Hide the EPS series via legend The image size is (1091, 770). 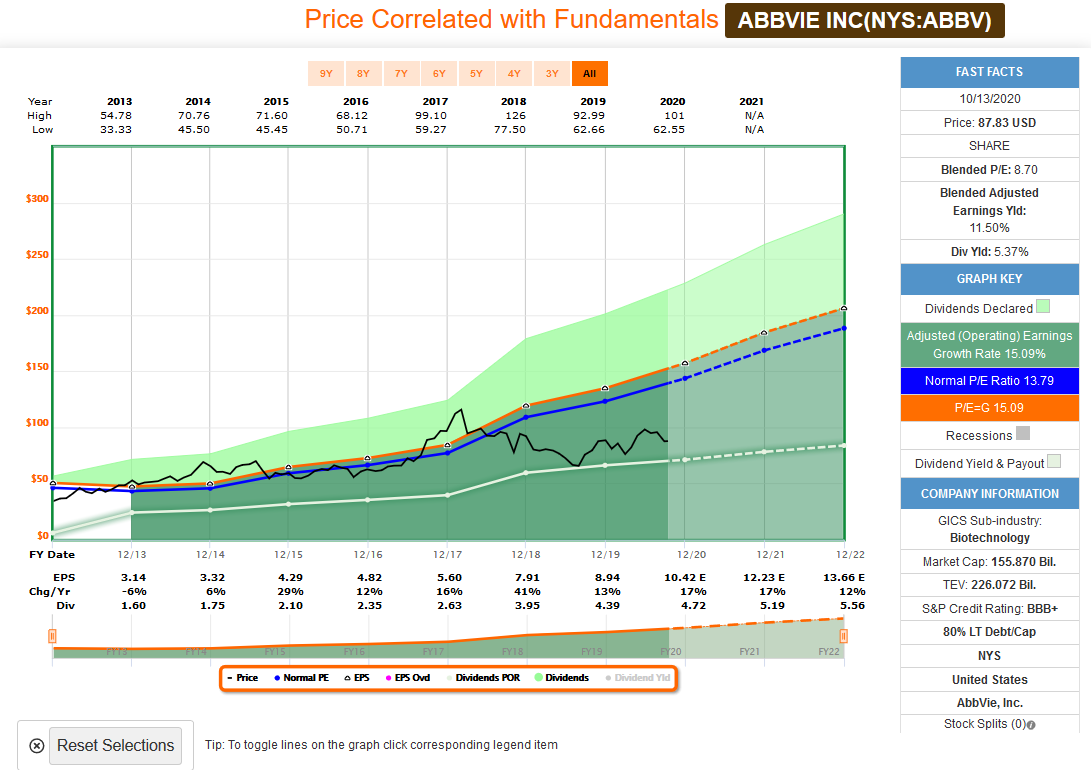(357, 677)
